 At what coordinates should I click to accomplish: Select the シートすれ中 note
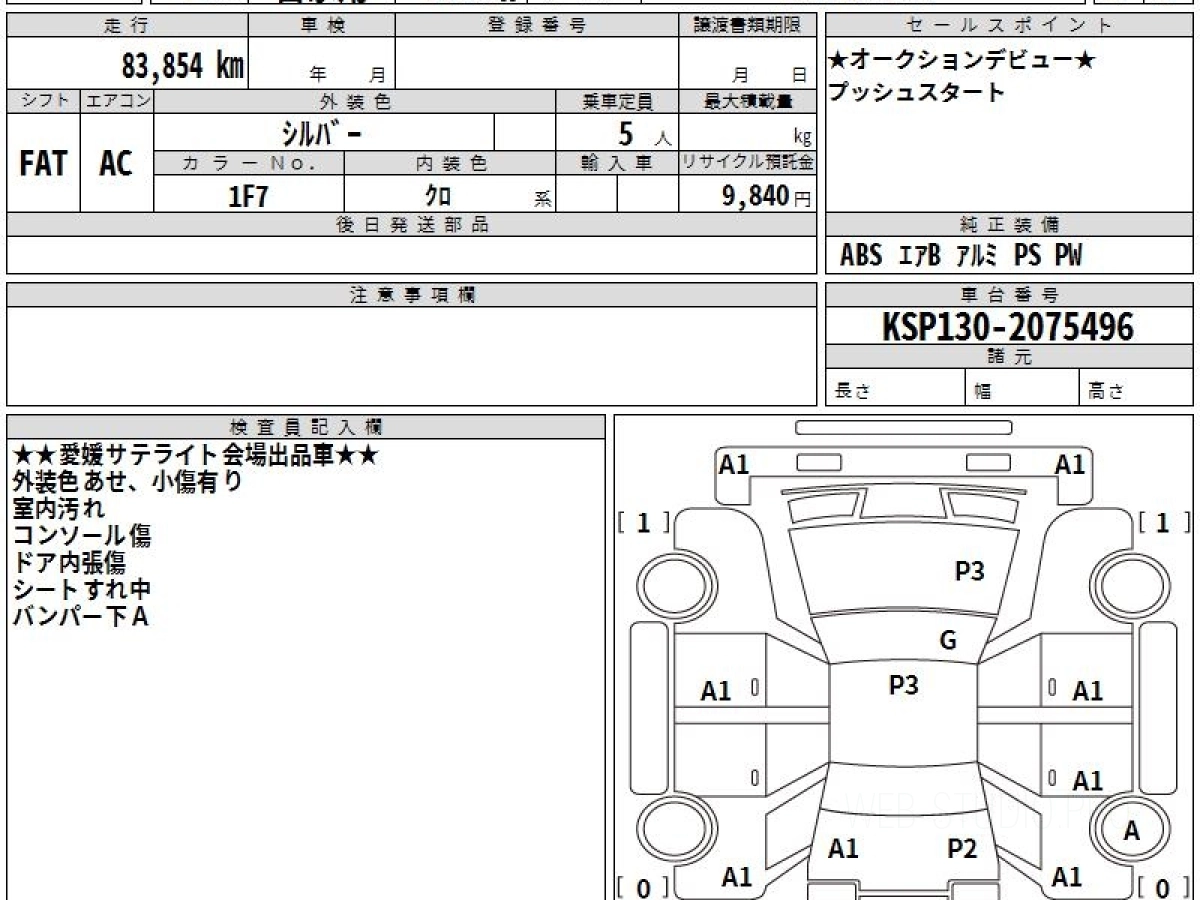82,590
